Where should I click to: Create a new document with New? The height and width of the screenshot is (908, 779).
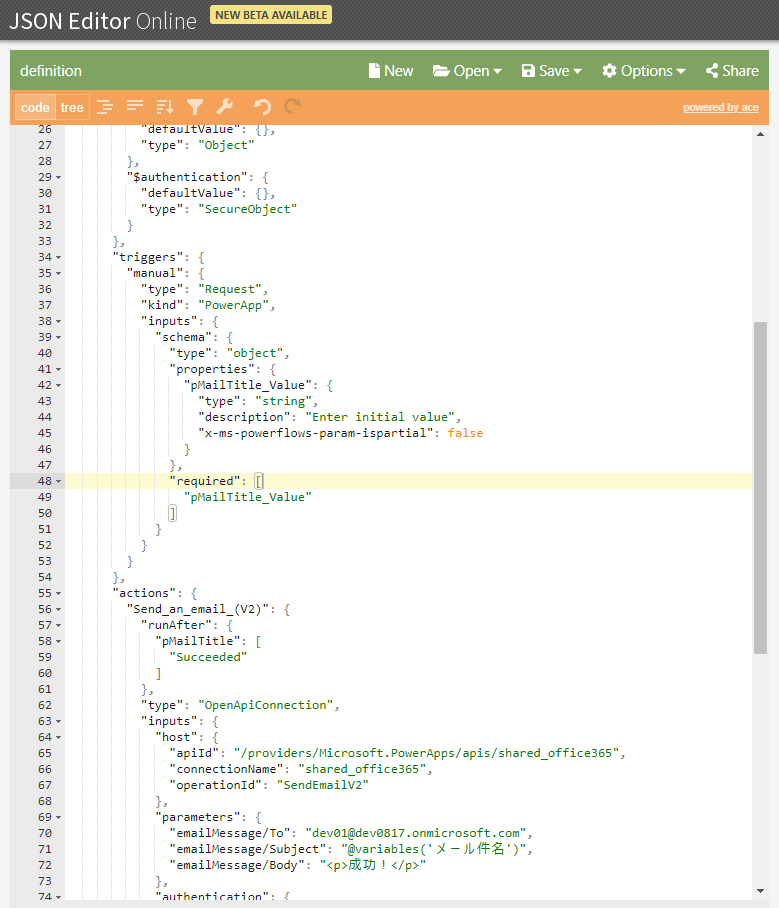pos(390,71)
